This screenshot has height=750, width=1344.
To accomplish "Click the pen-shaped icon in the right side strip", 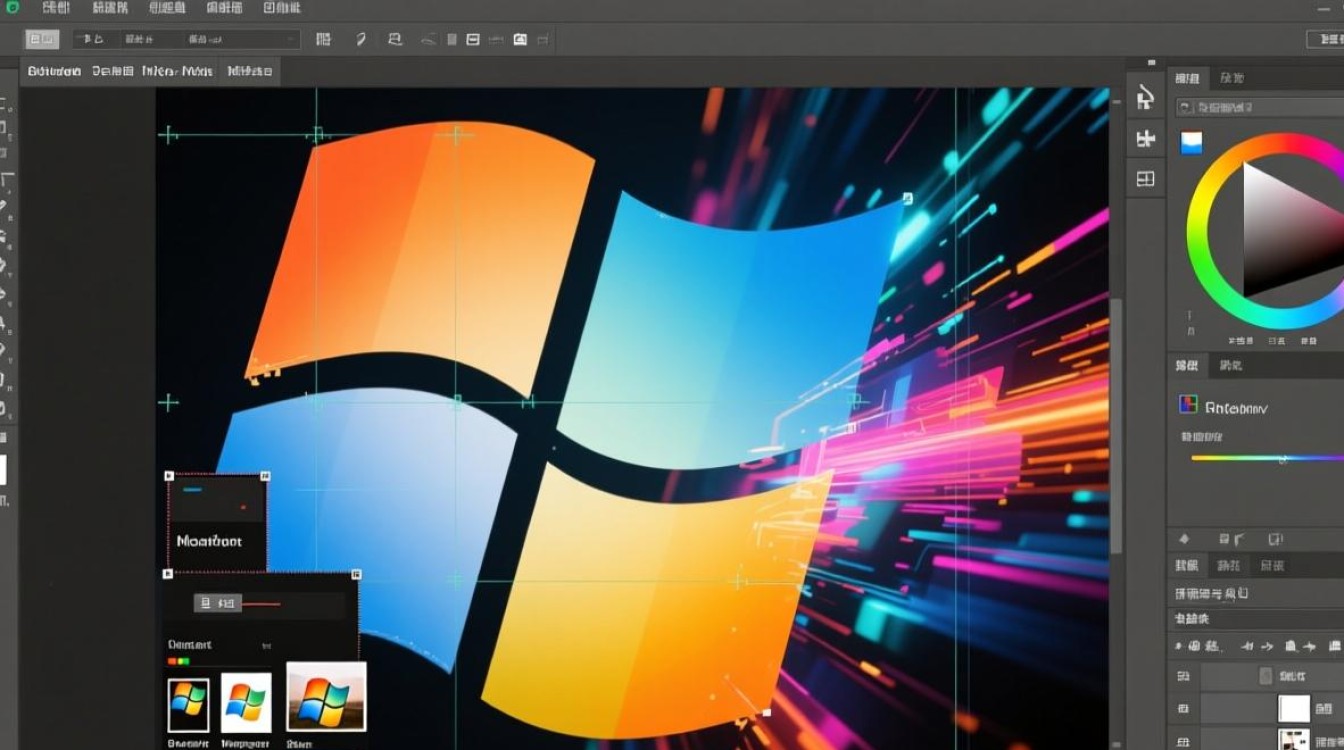I will (x=1145, y=97).
